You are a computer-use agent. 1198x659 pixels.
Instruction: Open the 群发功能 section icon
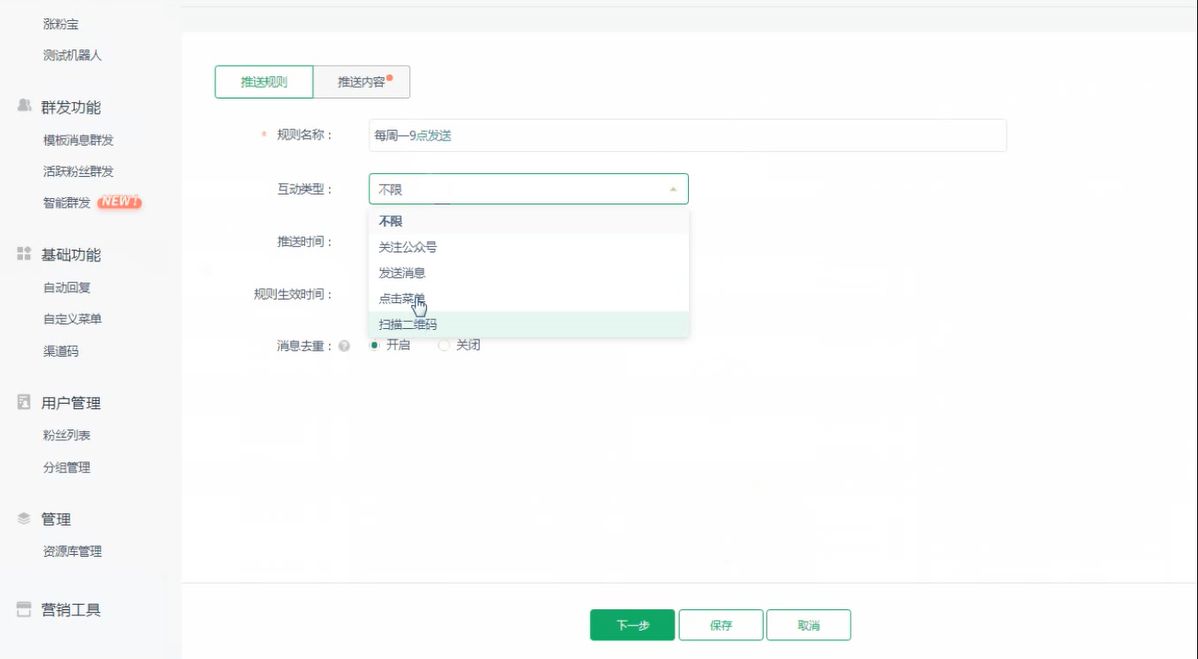point(22,106)
